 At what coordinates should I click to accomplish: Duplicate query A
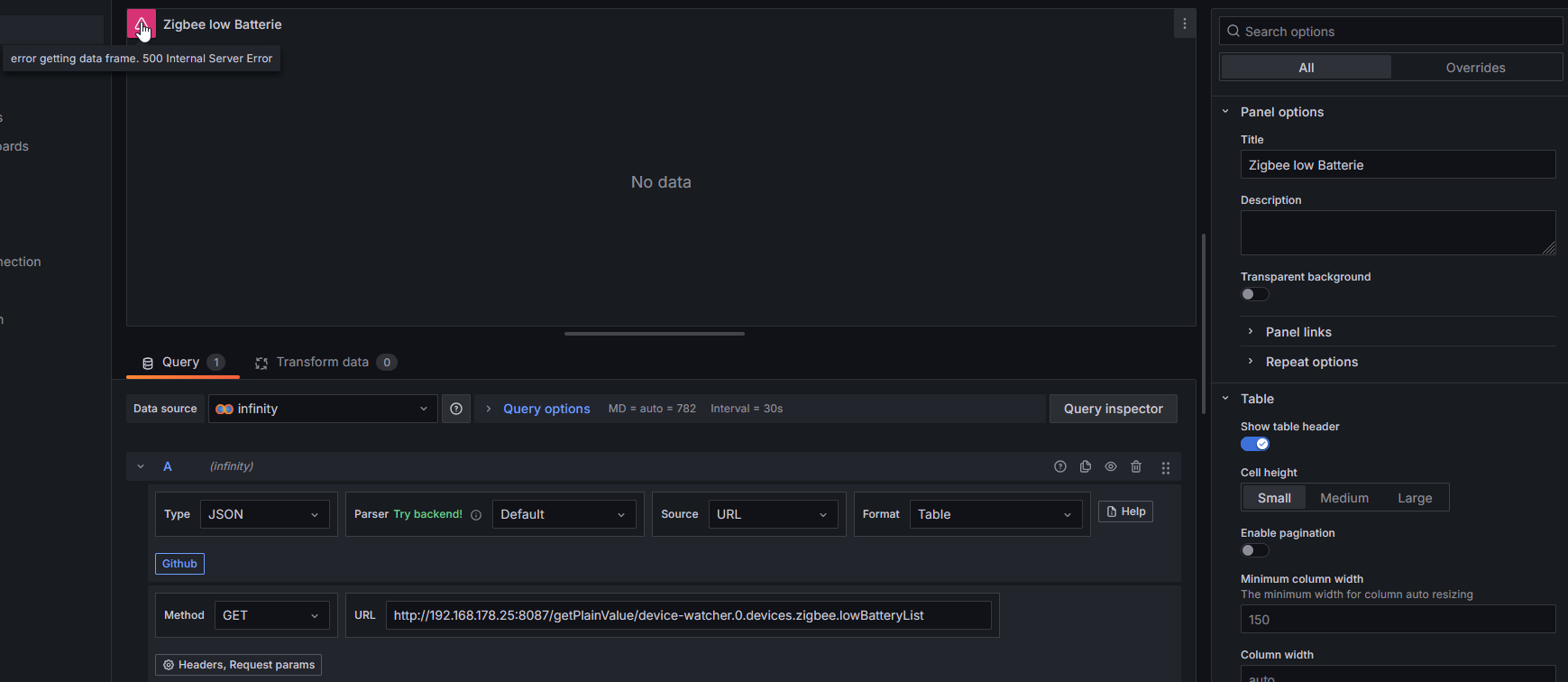click(x=1086, y=466)
